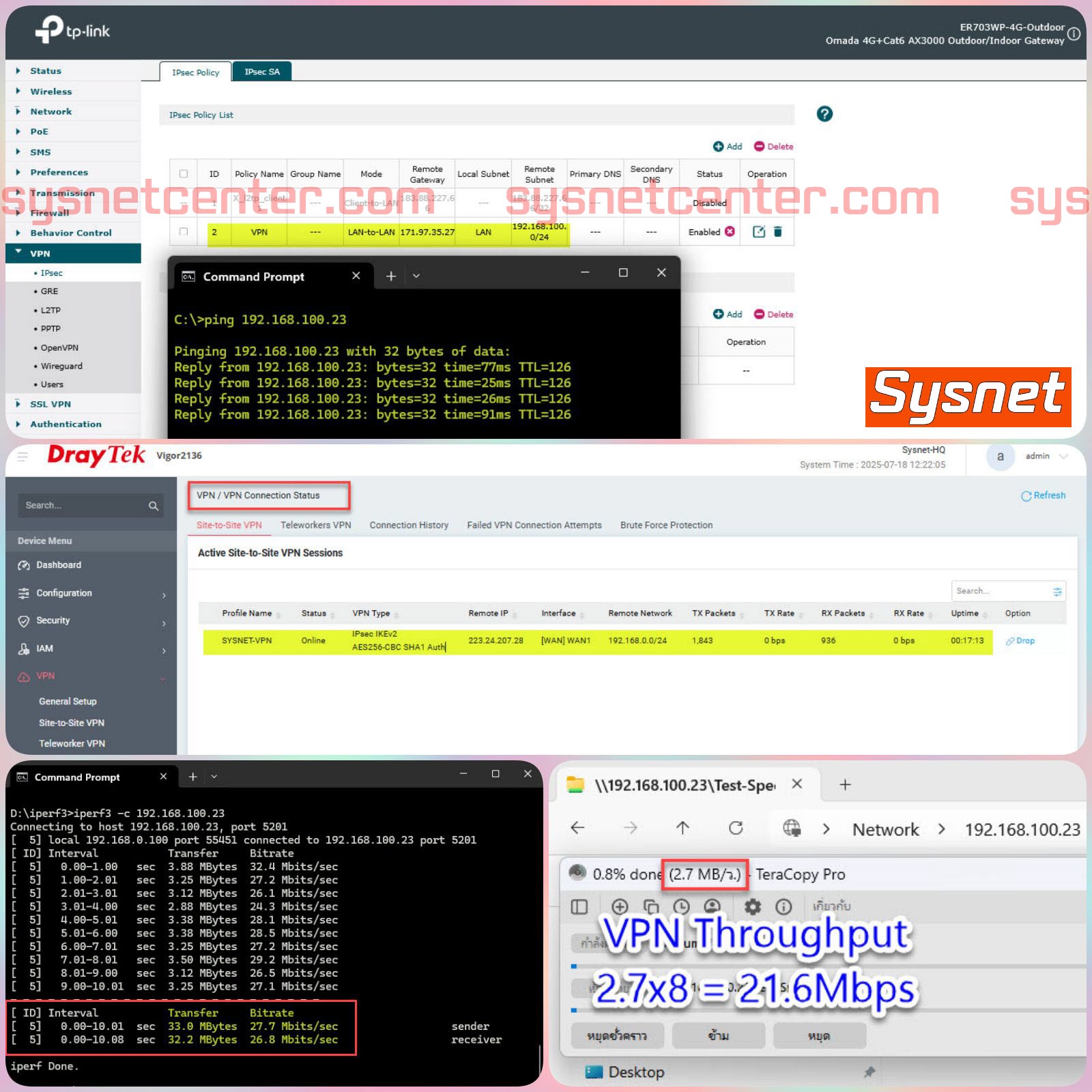Click the red disable icon next to Enabled
This screenshot has height=1092, width=1092.
(730, 231)
